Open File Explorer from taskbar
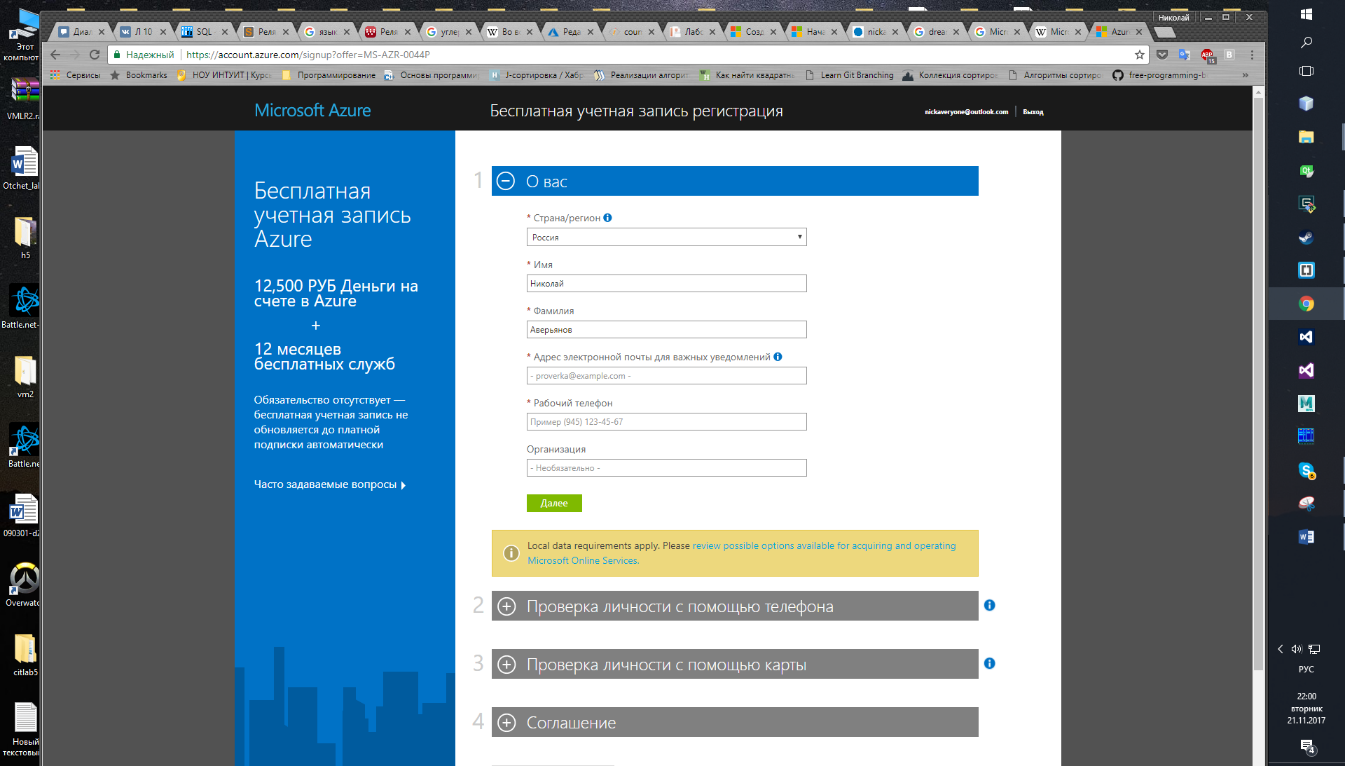Image resolution: width=1345 pixels, height=766 pixels. click(1306, 137)
